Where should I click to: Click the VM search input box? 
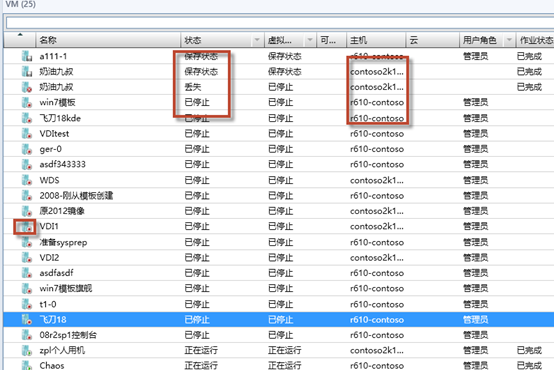[280, 23]
